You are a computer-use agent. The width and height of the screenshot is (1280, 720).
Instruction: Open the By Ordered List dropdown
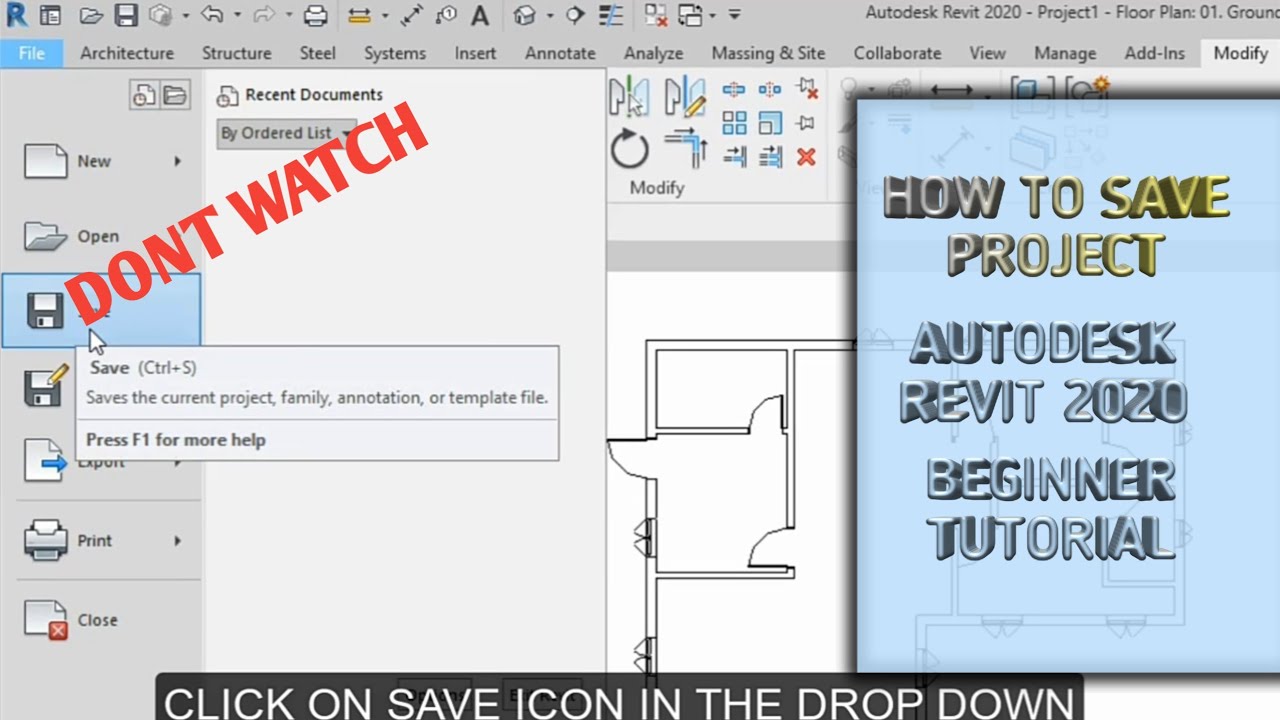tap(286, 133)
